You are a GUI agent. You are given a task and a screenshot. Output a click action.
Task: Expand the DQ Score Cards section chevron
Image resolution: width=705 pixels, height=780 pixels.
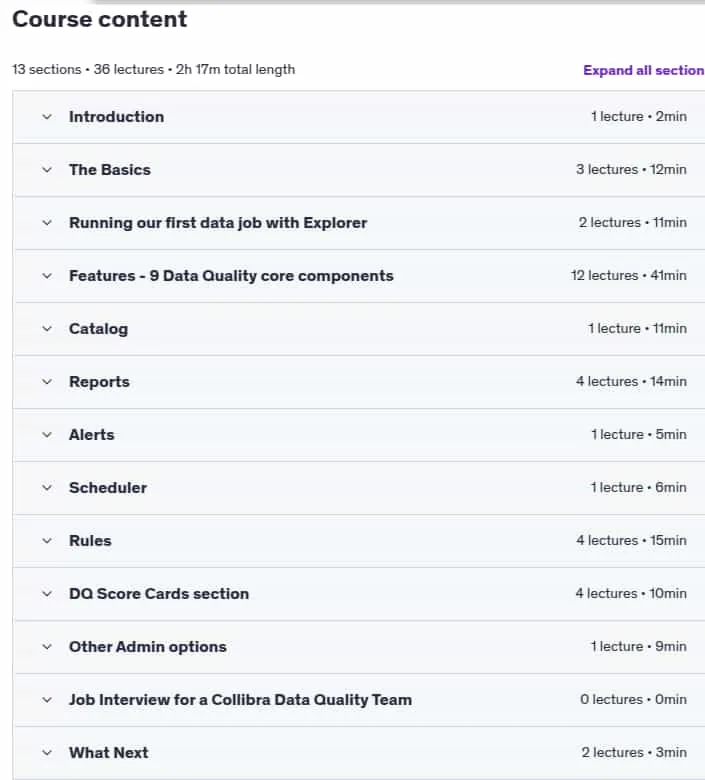point(47,594)
